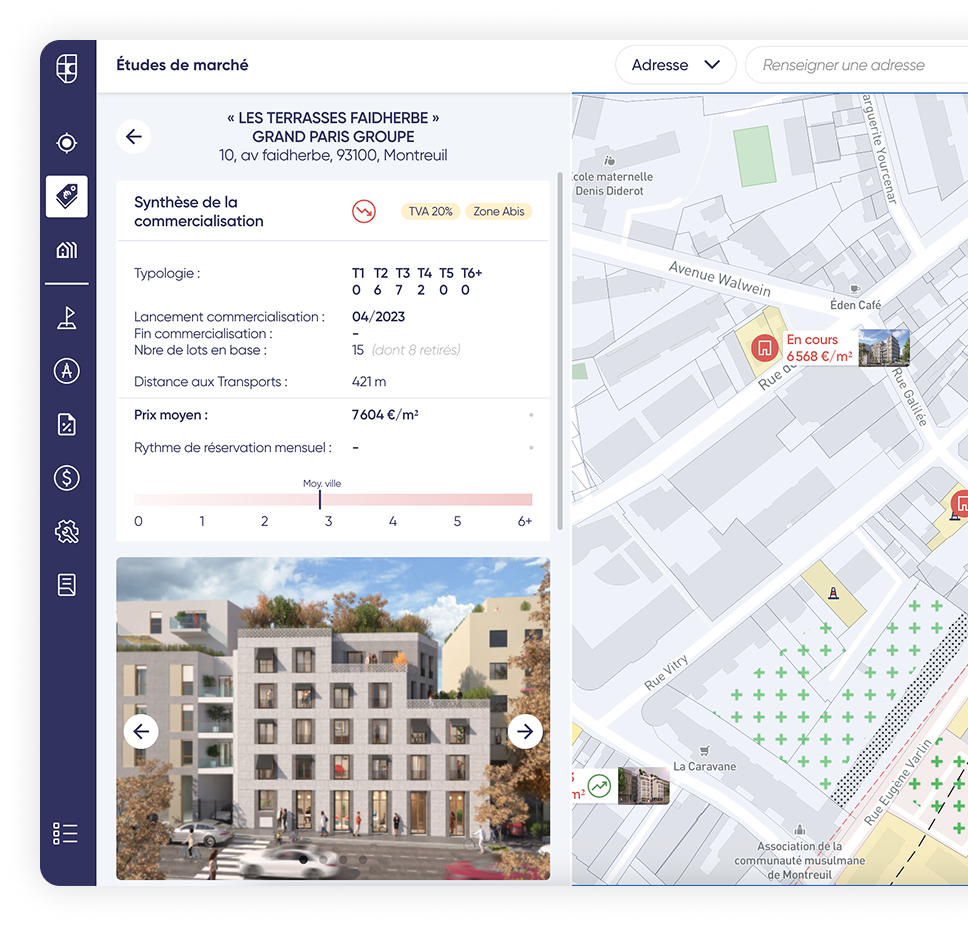Click the report document sidebar icon
Screen dimensions: 968x926
click(x=67, y=585)
